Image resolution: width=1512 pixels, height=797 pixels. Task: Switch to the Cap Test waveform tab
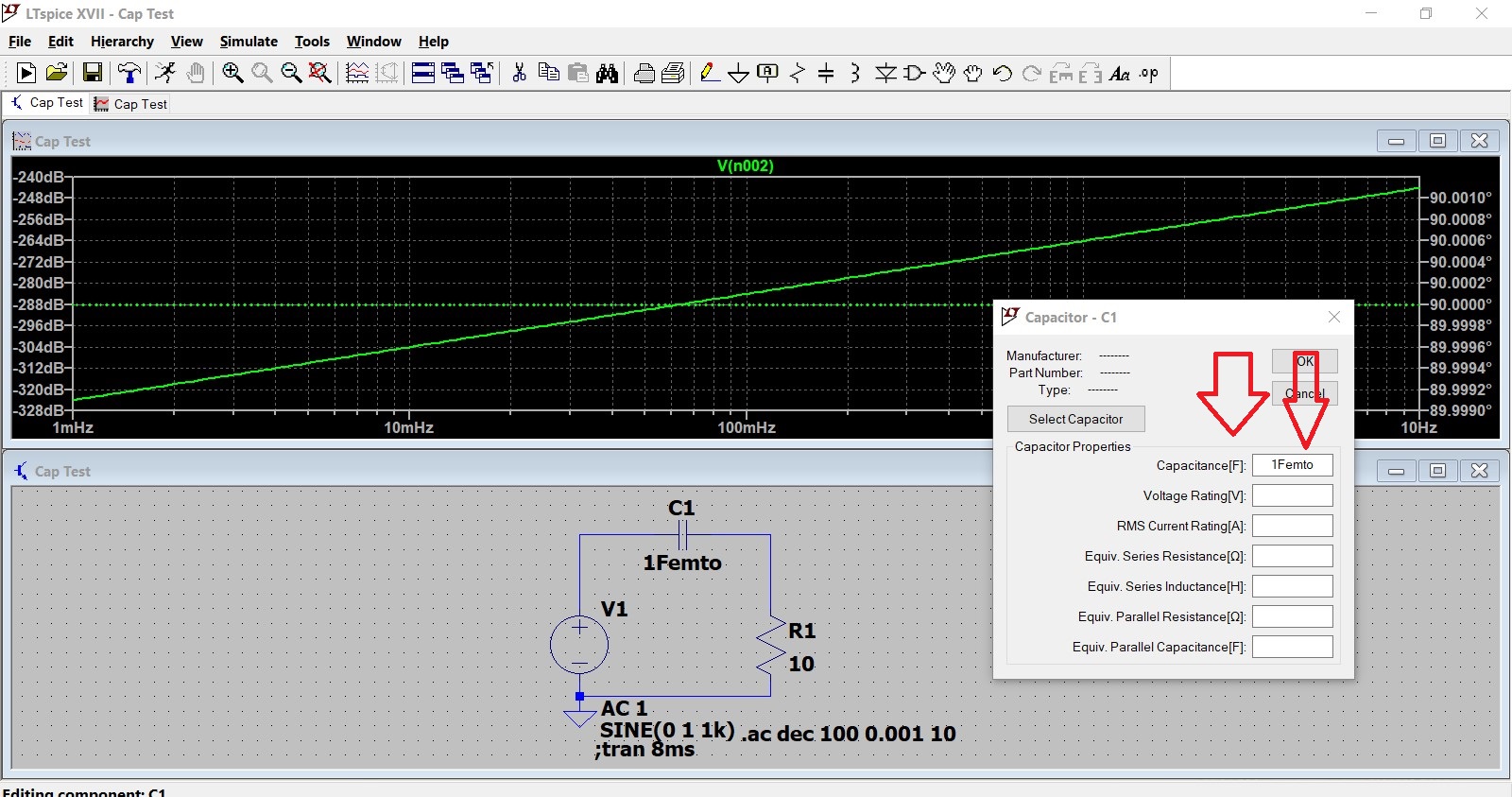coord(130,104)
